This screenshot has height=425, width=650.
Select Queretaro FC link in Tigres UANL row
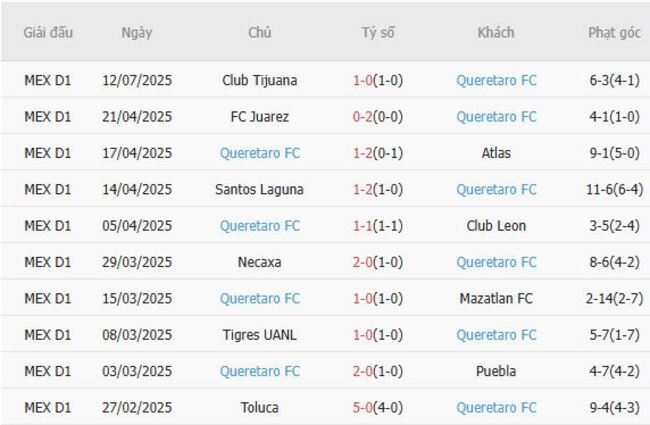coord(496,335)
